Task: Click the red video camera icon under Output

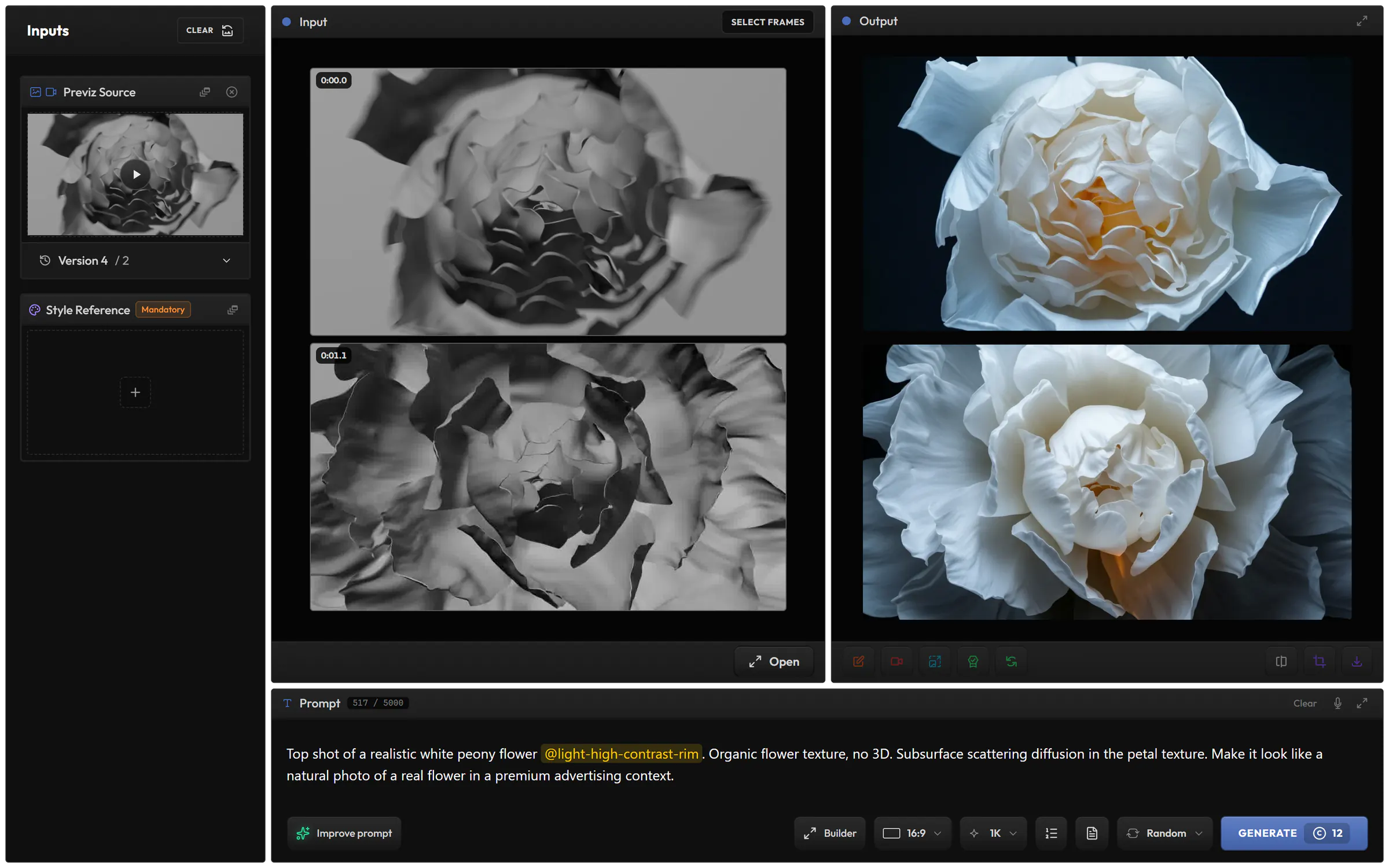Action: (x=896, y=661)
